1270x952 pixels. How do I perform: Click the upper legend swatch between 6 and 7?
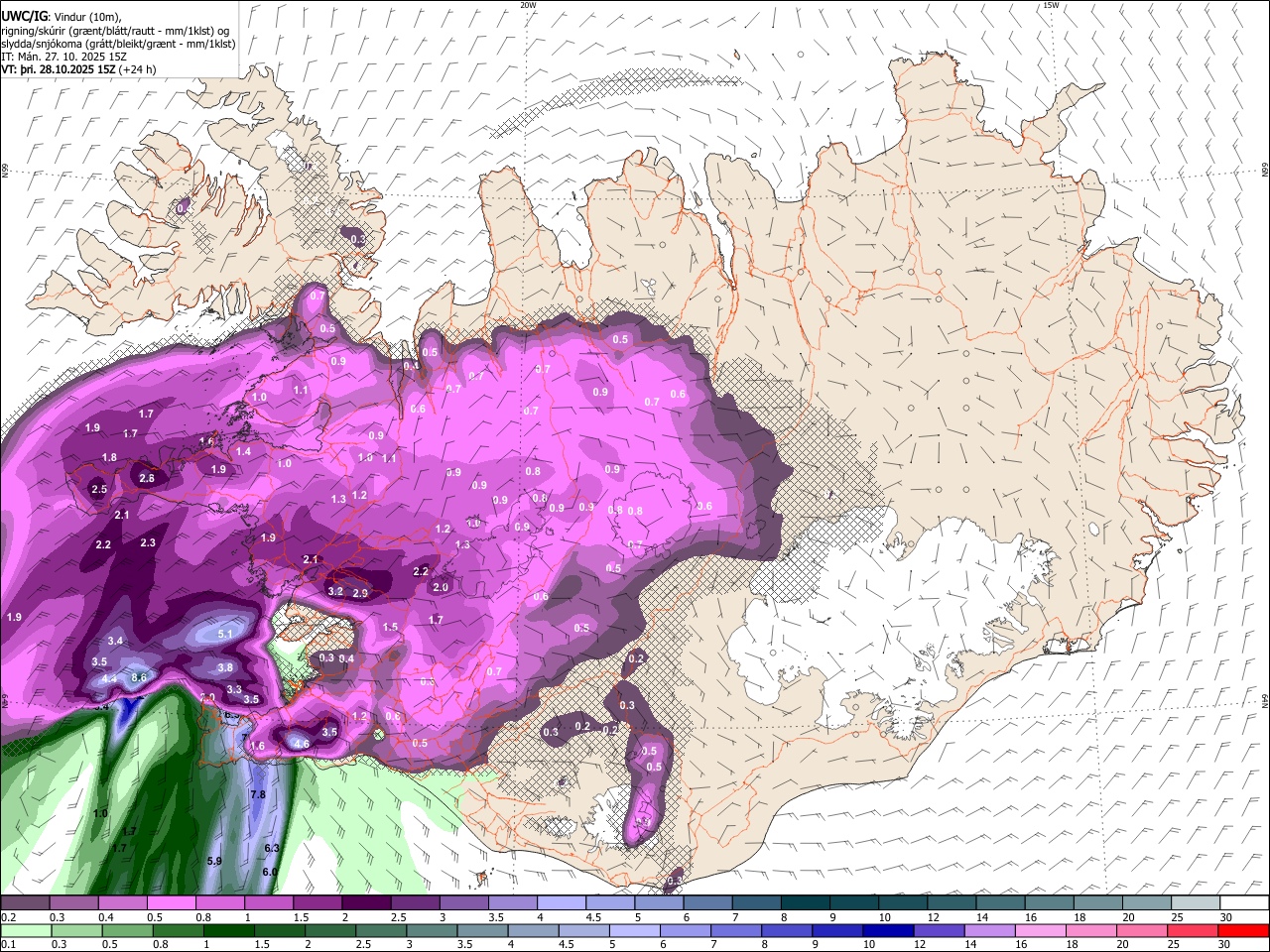click(x=706, y=903)
